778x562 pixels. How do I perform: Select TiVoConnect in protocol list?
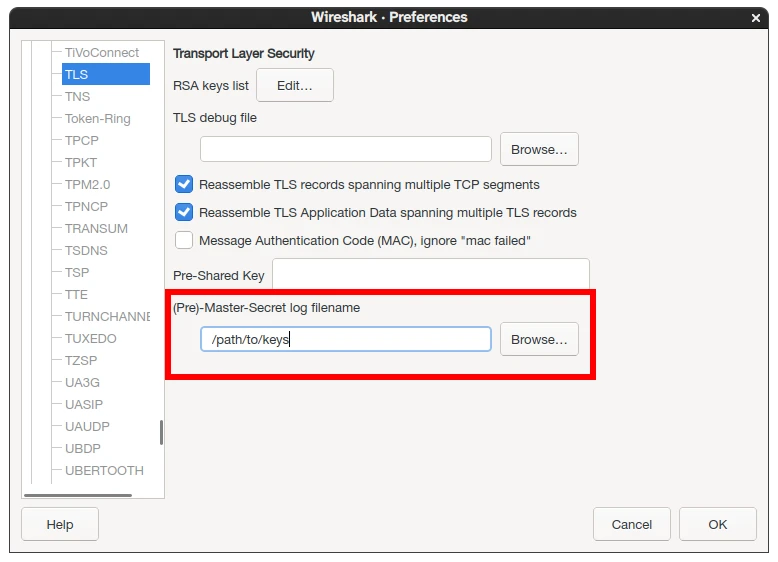tap(102, 52)
